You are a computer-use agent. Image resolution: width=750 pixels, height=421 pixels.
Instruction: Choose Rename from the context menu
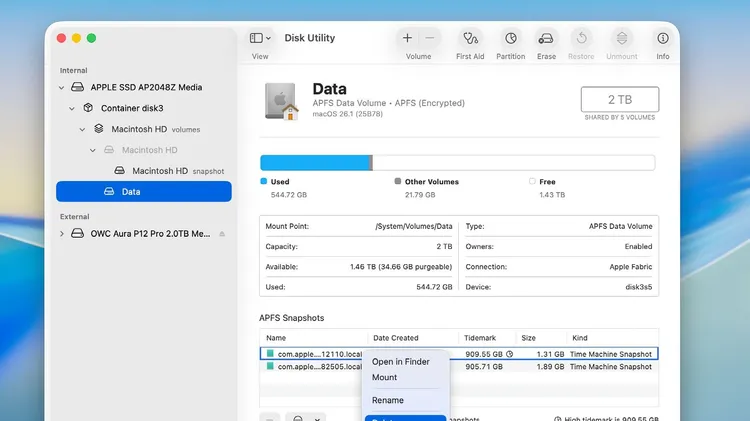(x=388, y=400)
